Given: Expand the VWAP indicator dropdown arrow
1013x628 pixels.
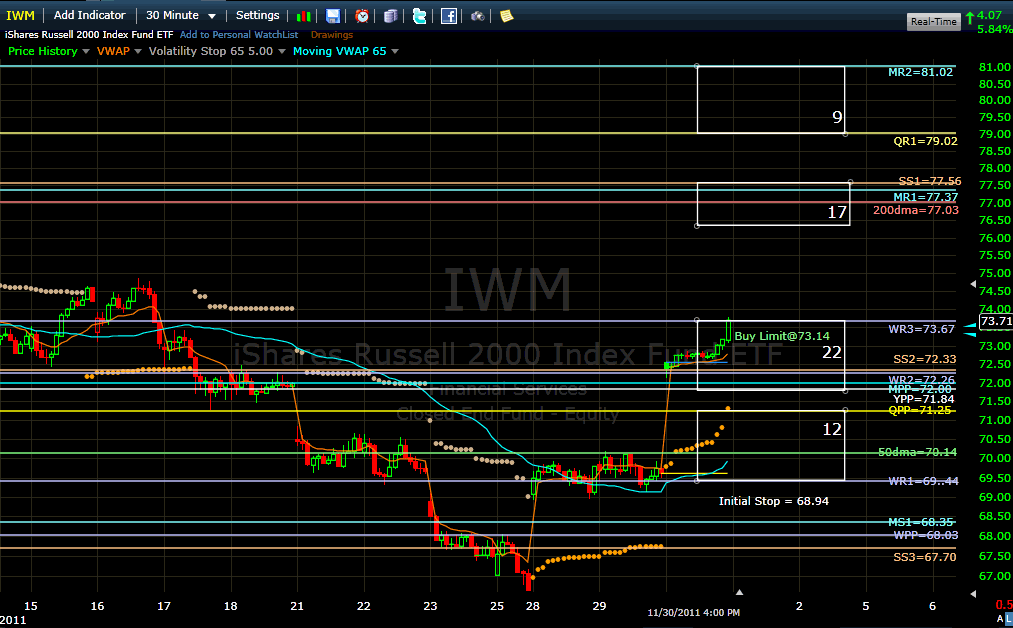Looking at the screenshot, I should click(138, 51).
